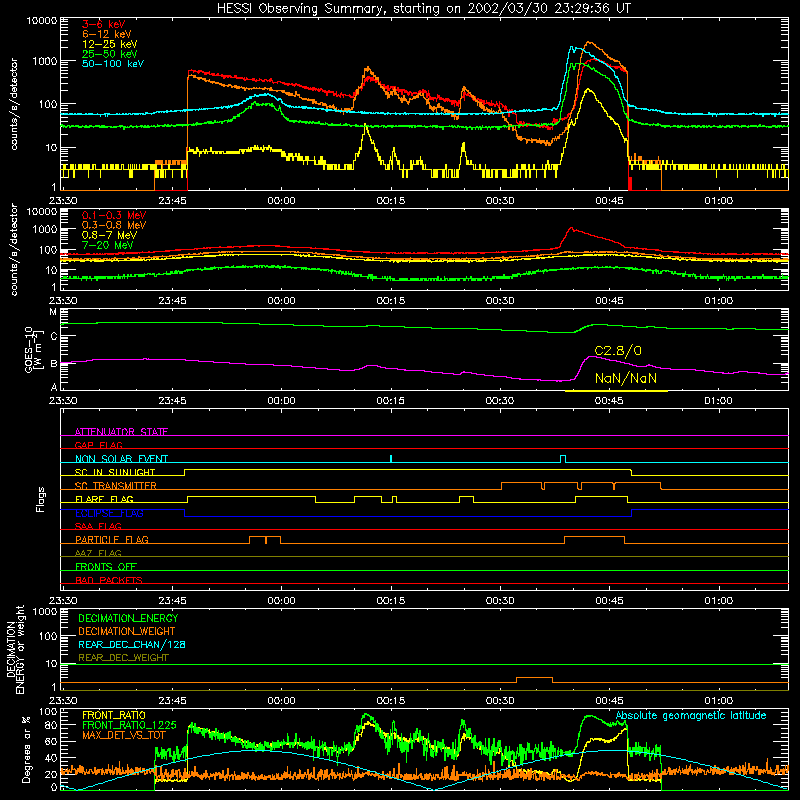Click the ECLIPSE_FLAG label

point(109,513)
